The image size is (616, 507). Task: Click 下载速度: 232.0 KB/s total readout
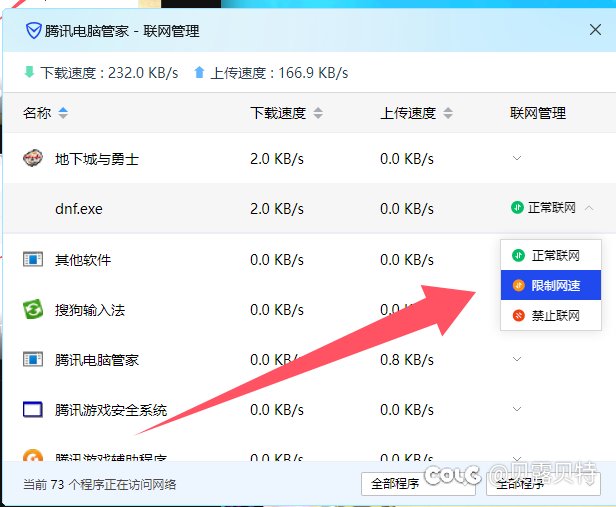[109, 73]
